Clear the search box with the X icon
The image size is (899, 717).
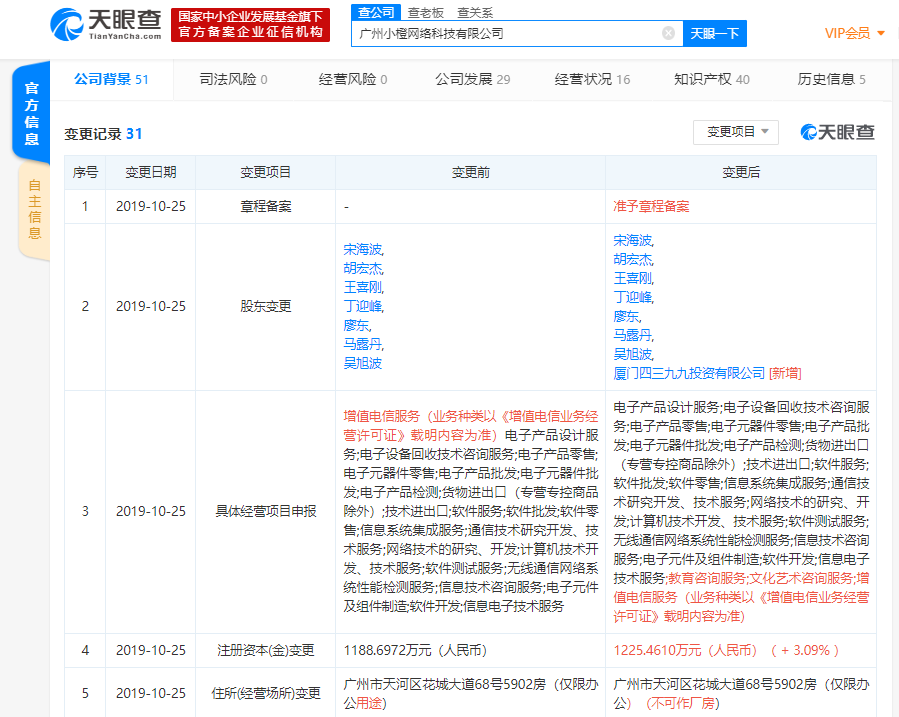pos(668,33)
